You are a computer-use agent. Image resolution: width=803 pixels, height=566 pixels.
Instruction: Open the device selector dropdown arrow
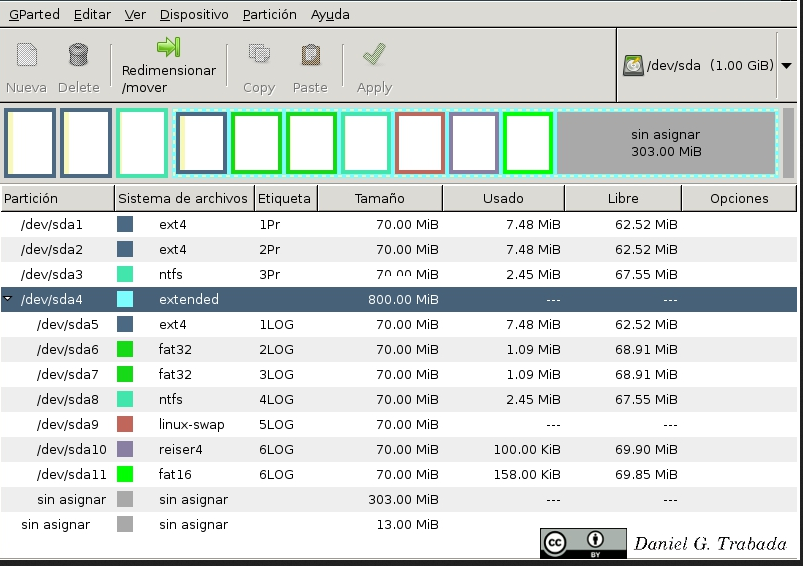786,66
